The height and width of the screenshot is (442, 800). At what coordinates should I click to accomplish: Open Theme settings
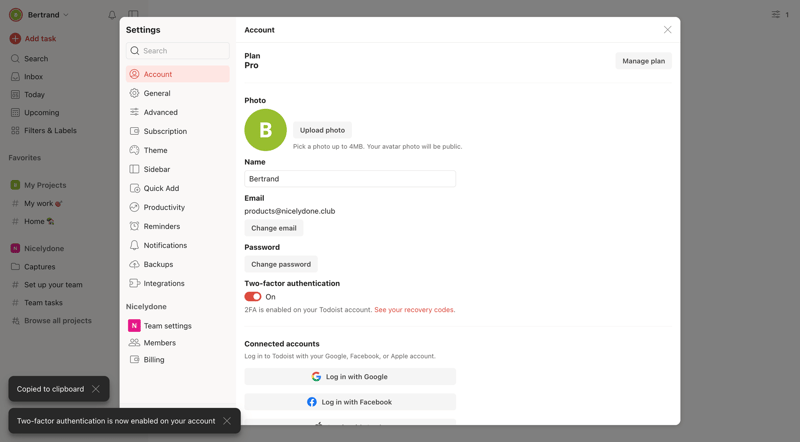point(178,150)
